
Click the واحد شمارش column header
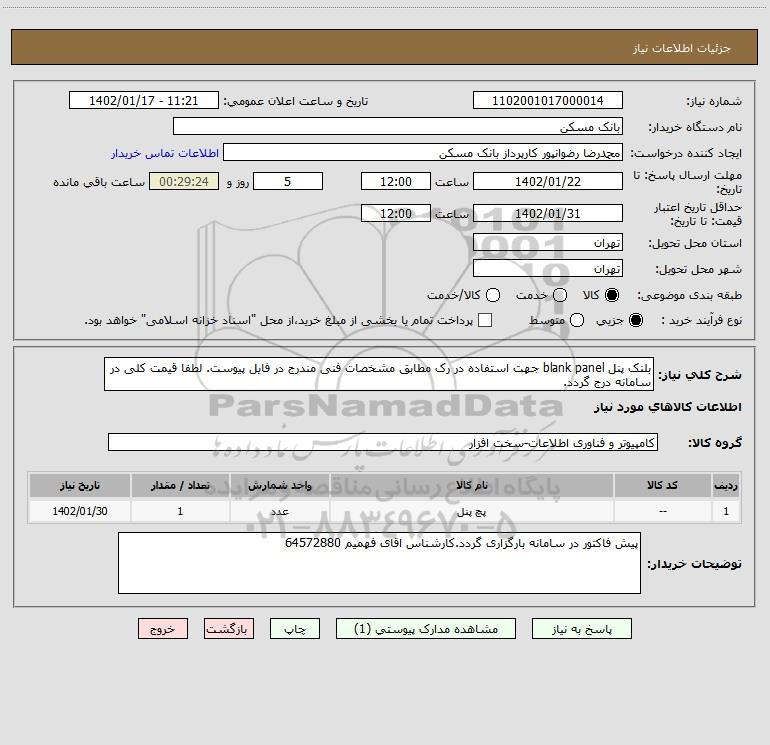click(279, 485)
